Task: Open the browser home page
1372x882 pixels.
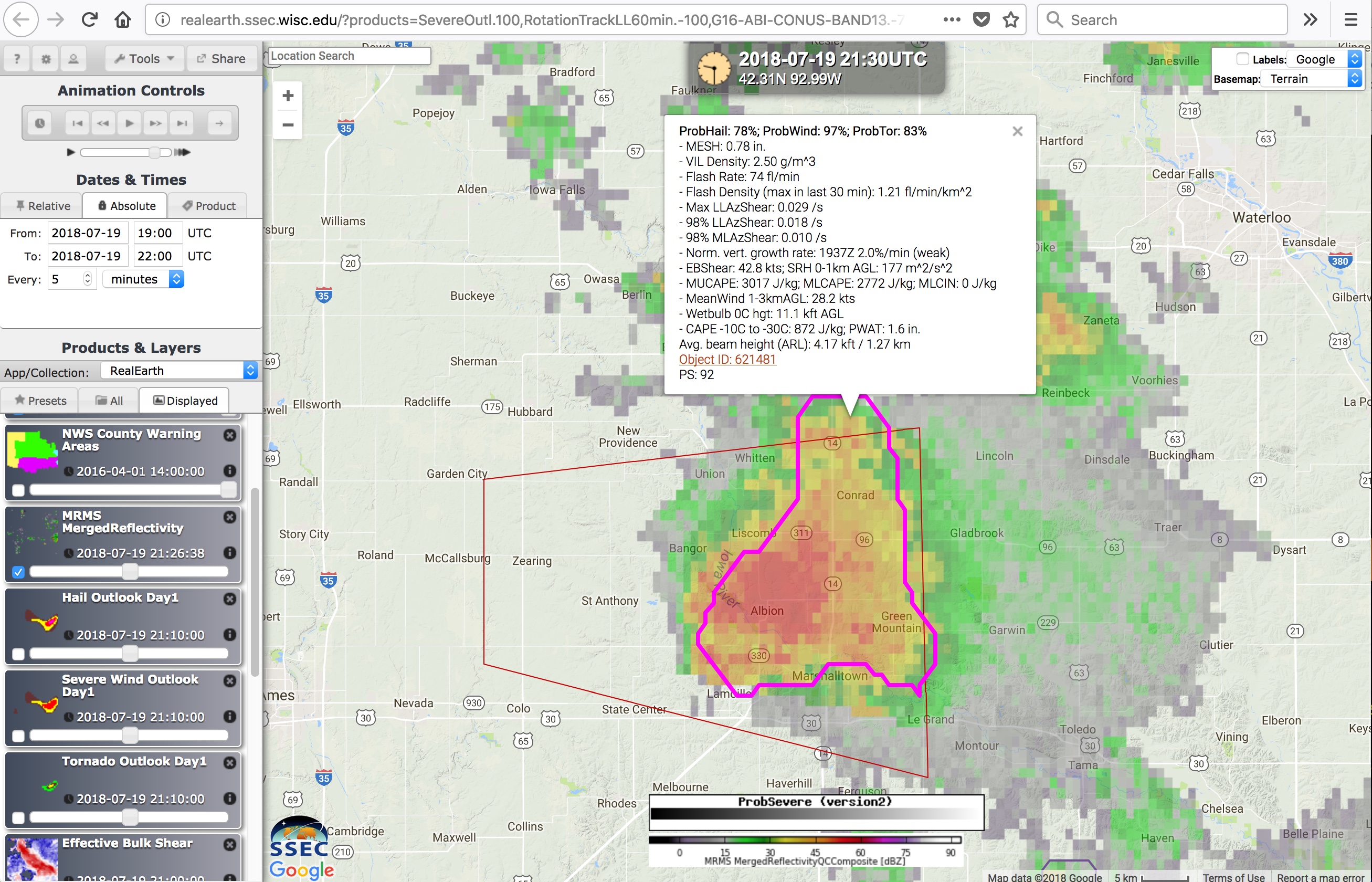Action: pyautogui.click(x=122, y=20)
